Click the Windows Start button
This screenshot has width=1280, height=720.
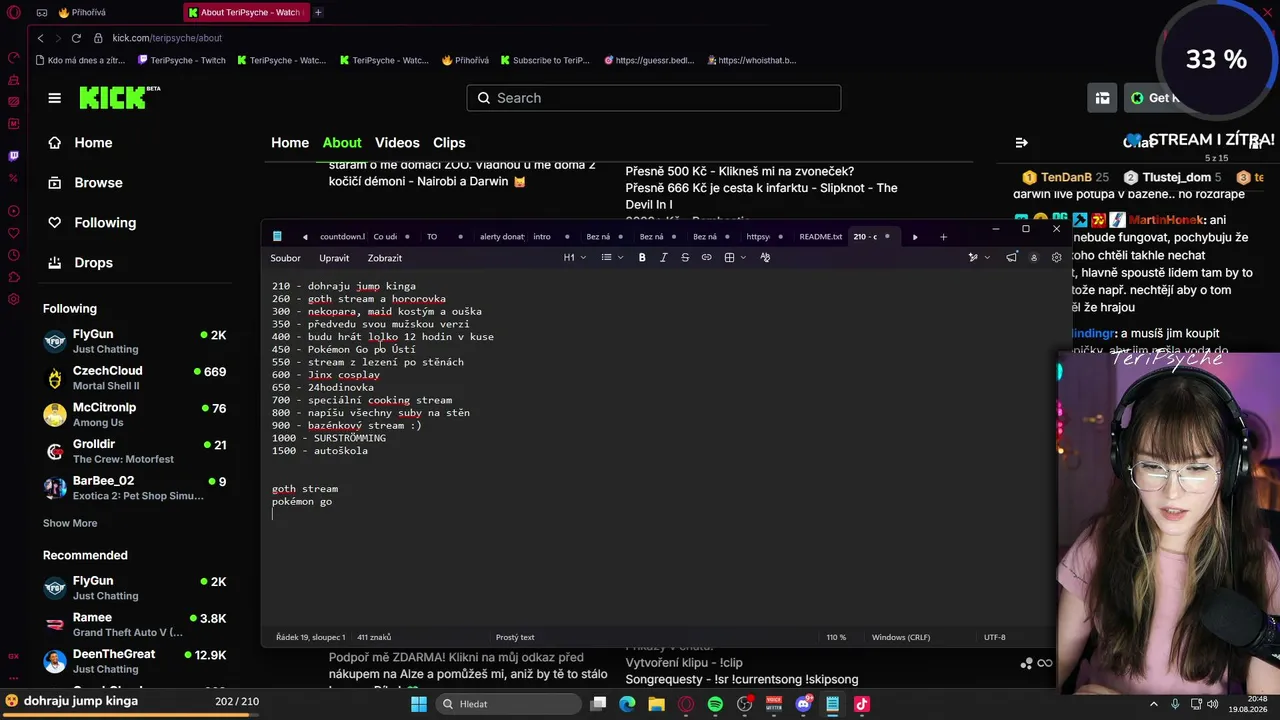pyautogui.click(x=419, y=704)
